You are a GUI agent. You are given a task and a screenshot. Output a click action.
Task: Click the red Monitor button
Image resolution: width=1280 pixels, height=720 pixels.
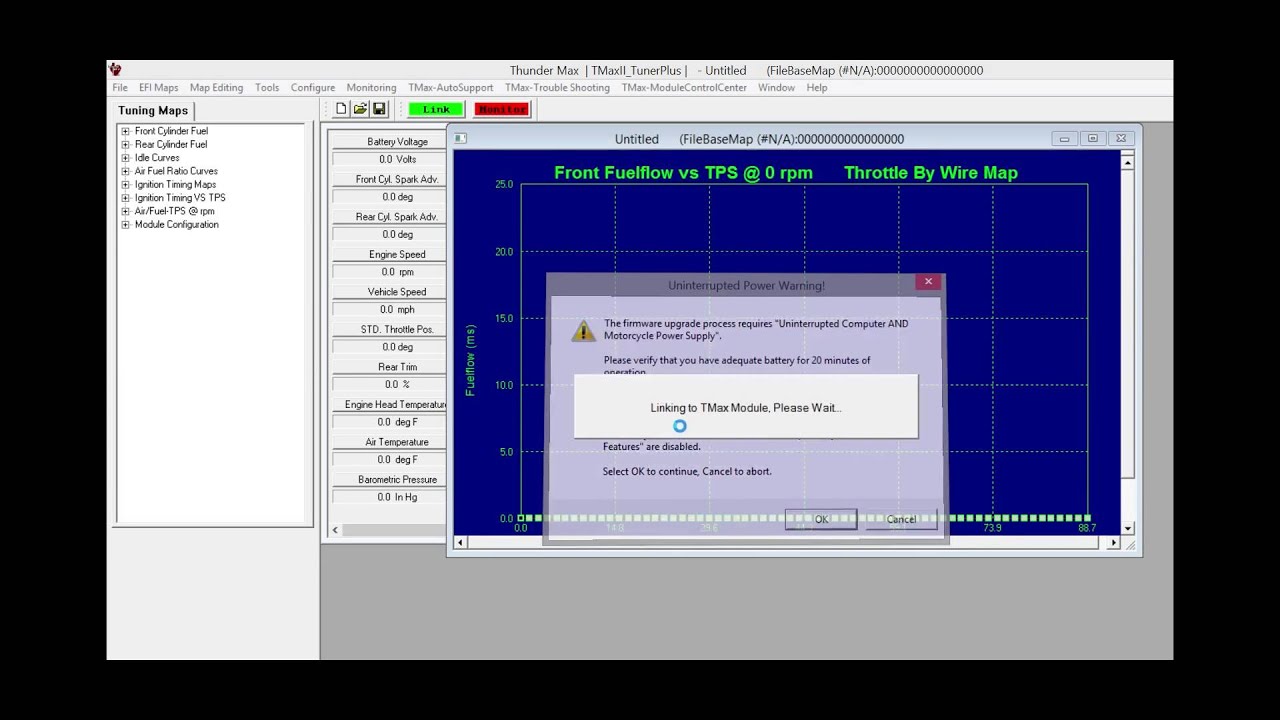tap(502, 109)
